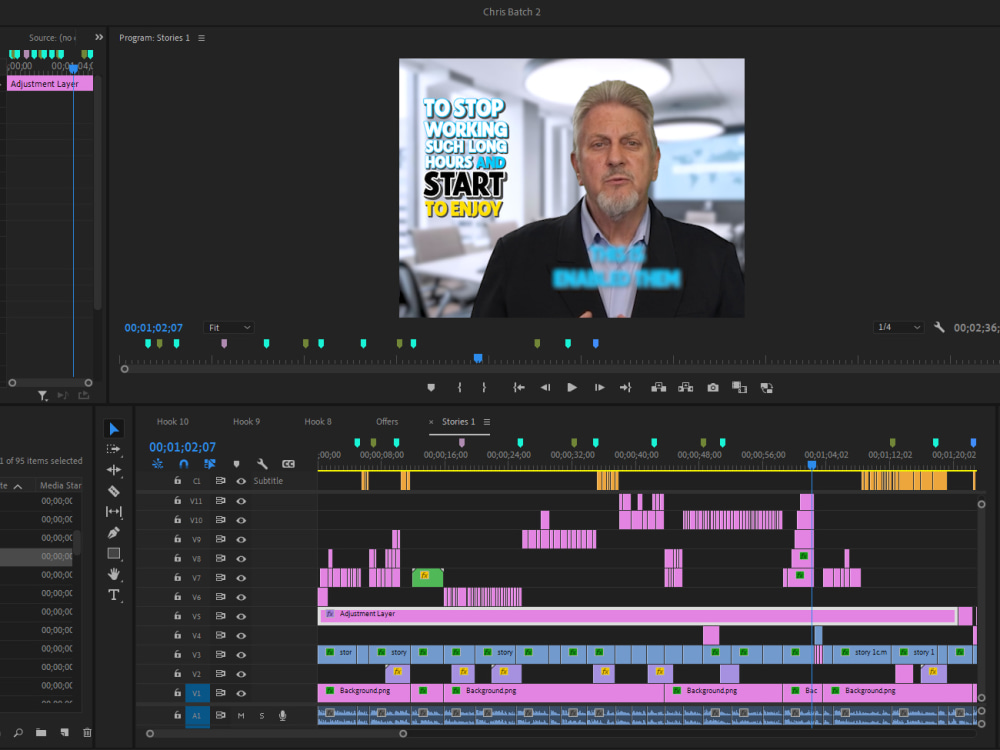The width and height of the screenshot is (1000, 750).
Task: Click the Extract button
Action: coord(686,387)
